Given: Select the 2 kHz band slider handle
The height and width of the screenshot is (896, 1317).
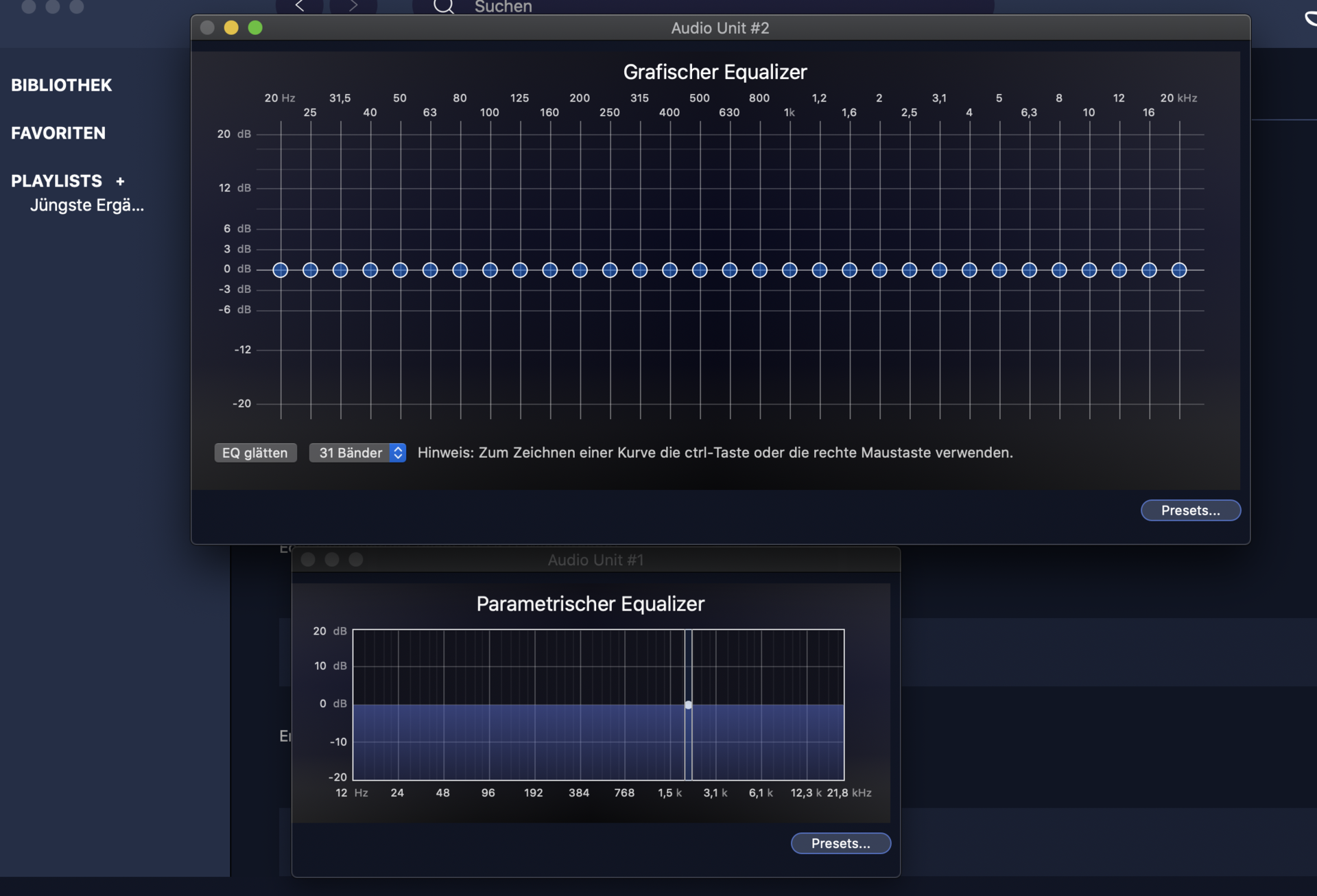Looking at the screenshot, I should pyautogui.click(x=879, y=270).
